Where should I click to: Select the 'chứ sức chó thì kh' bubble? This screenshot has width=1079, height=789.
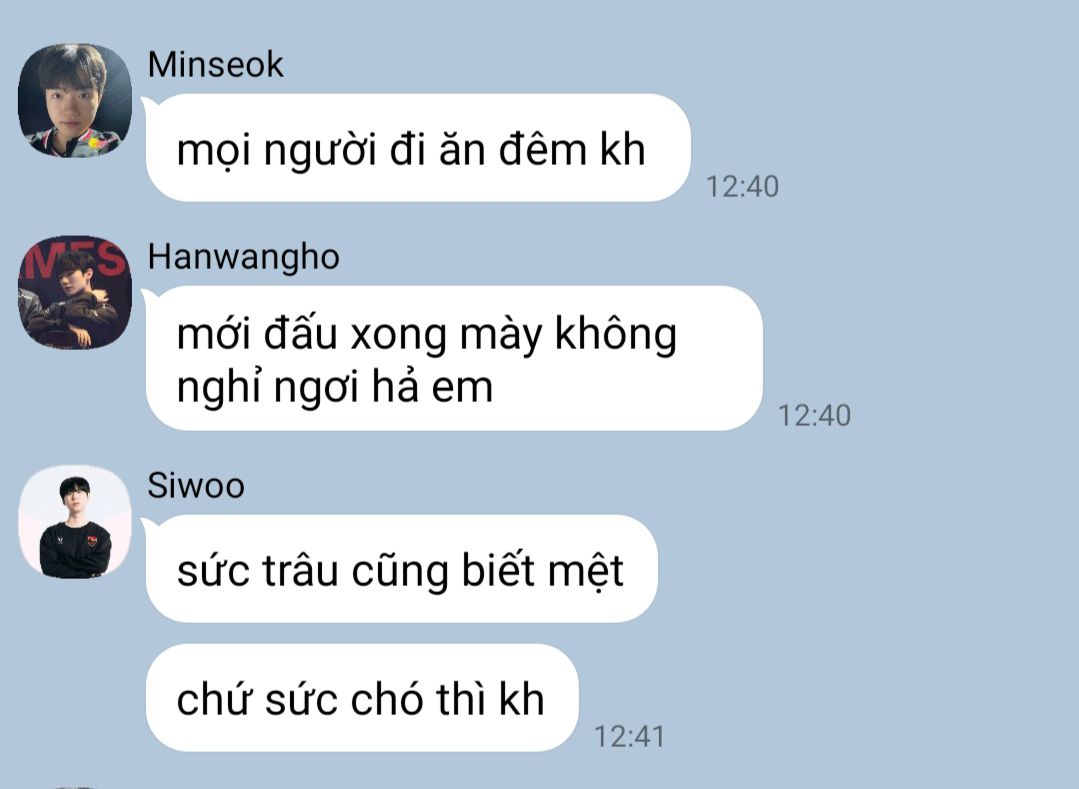pos(362,698)
